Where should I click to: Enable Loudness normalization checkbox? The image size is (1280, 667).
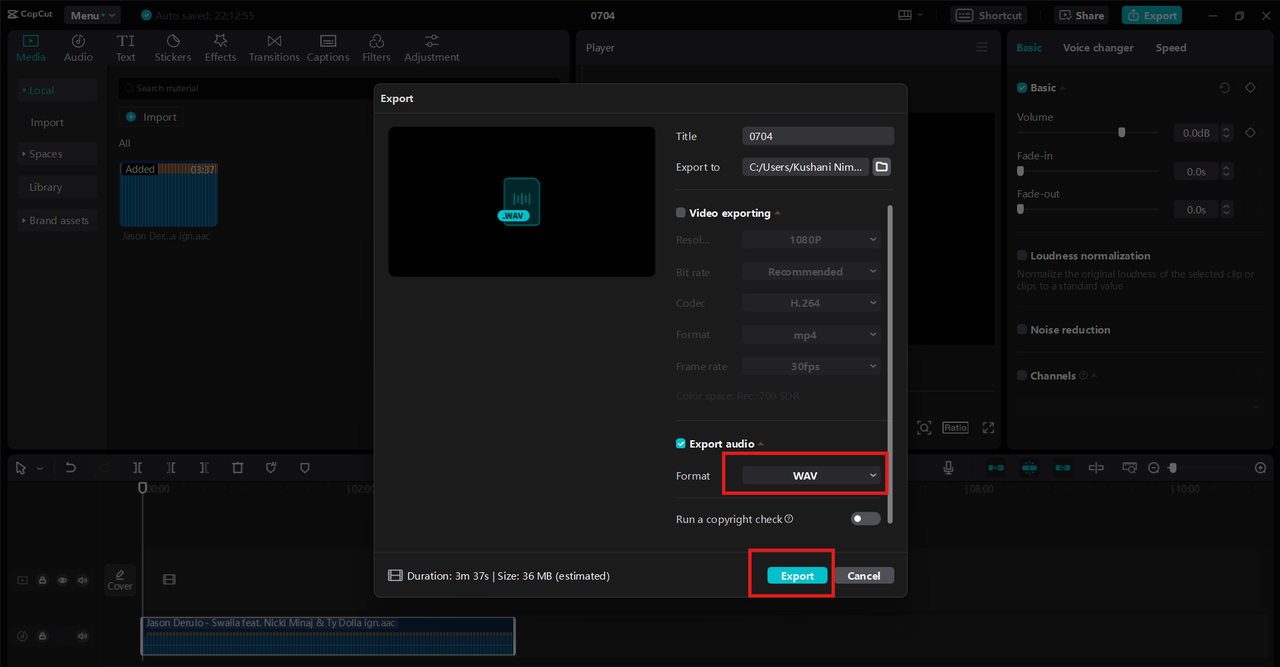click(1022, 256)
